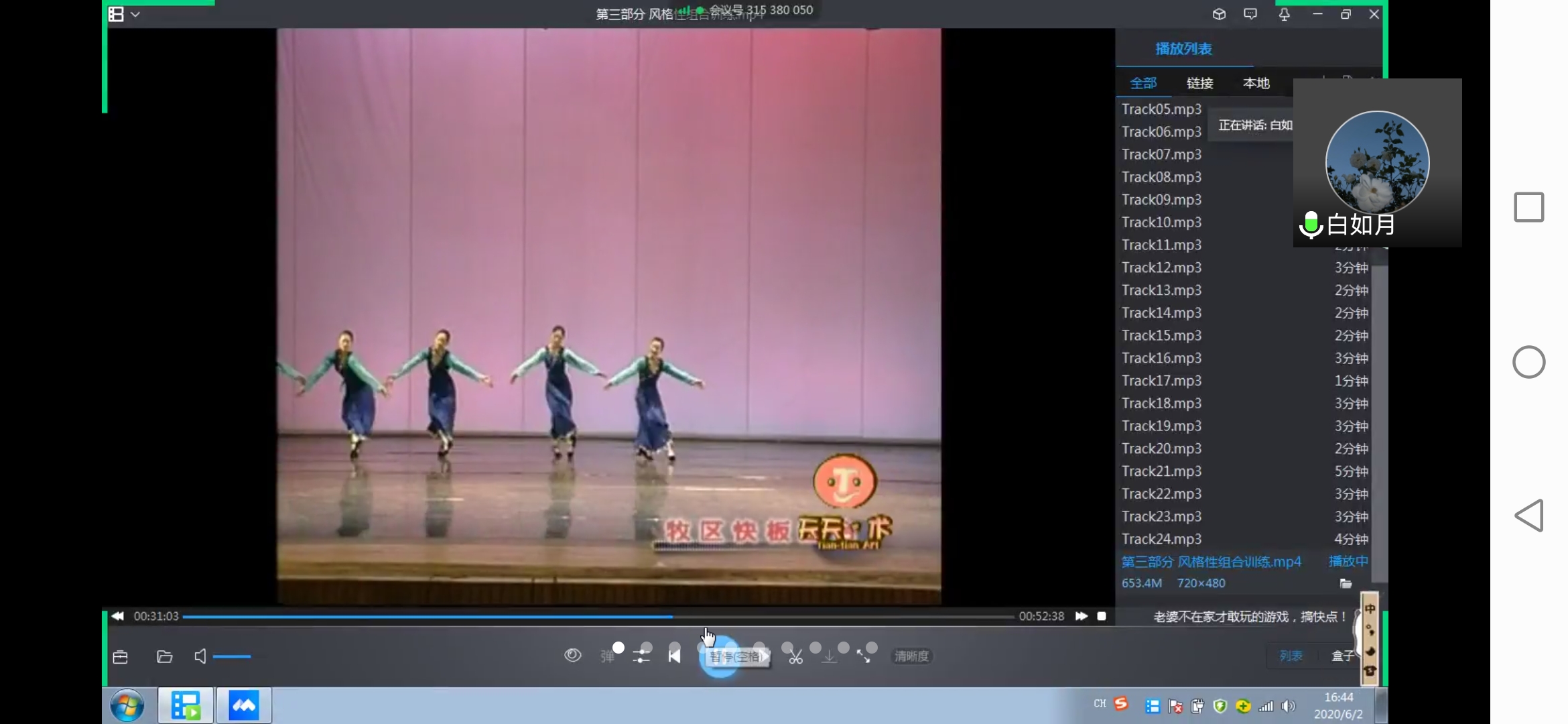1568x724 pixels.
Task: Select Track20.mp3 in the playlist
Action: pyautogui.click(x=1245, y=448)
